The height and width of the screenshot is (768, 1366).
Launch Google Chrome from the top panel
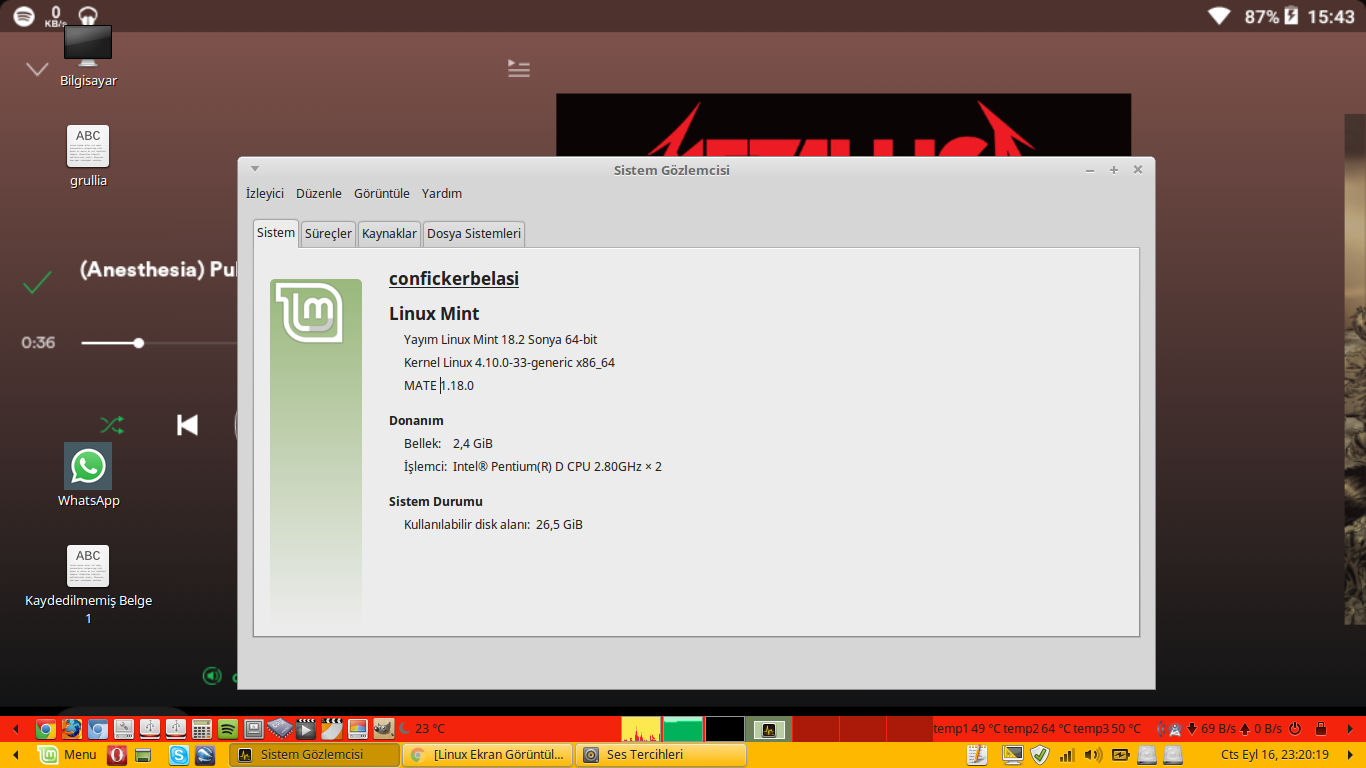pyautogui.click(x=45, y=729)
